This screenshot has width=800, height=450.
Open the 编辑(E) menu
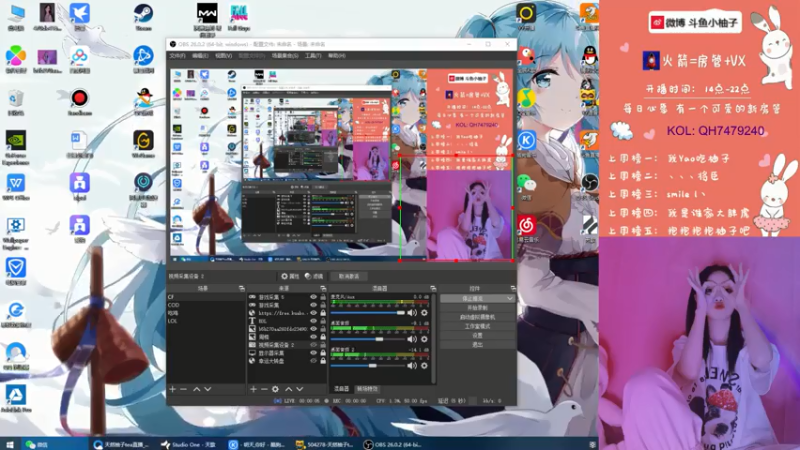pyautogui.click(x=200, y=56)
